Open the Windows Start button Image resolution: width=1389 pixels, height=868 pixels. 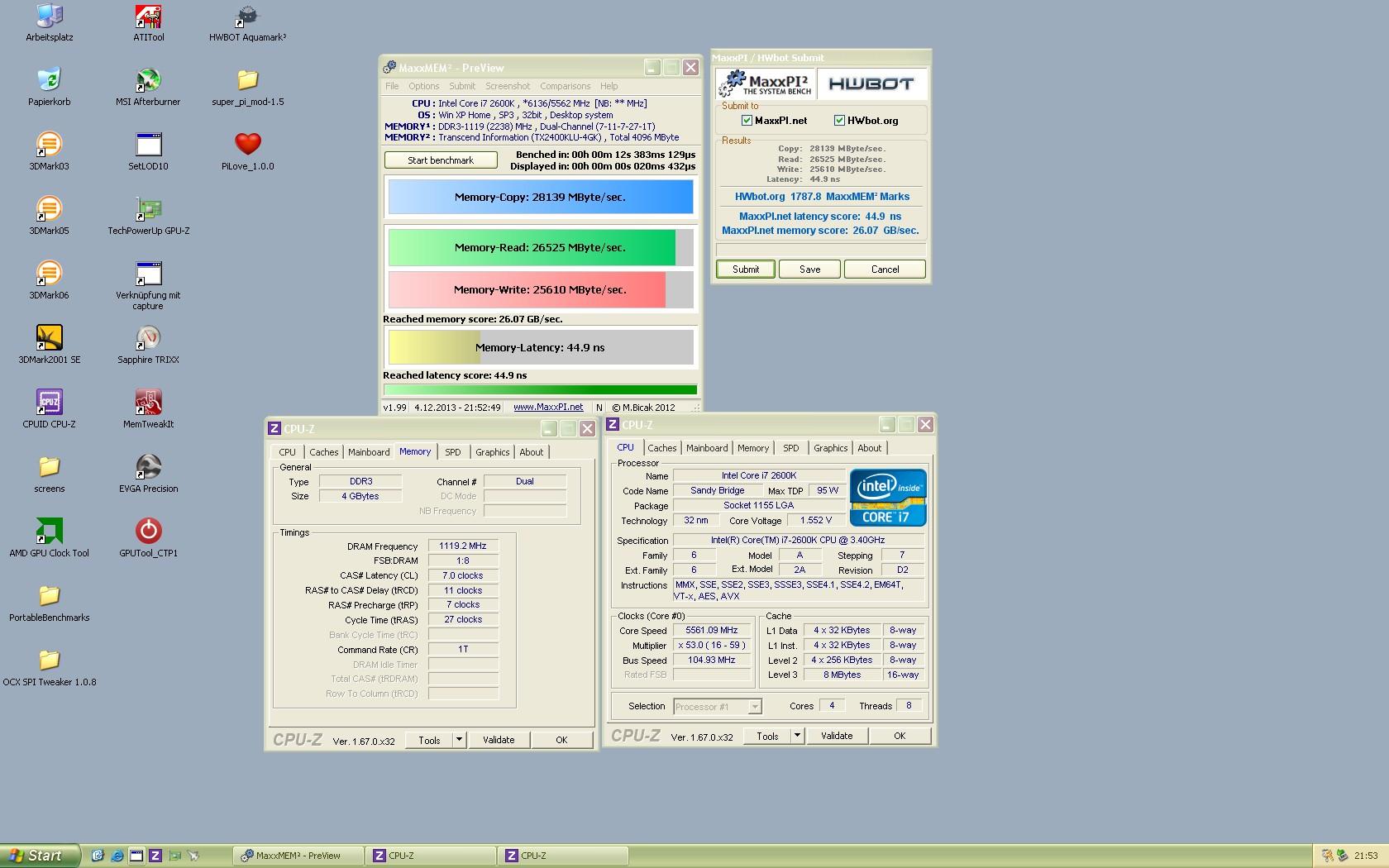[x=40, y=856]
